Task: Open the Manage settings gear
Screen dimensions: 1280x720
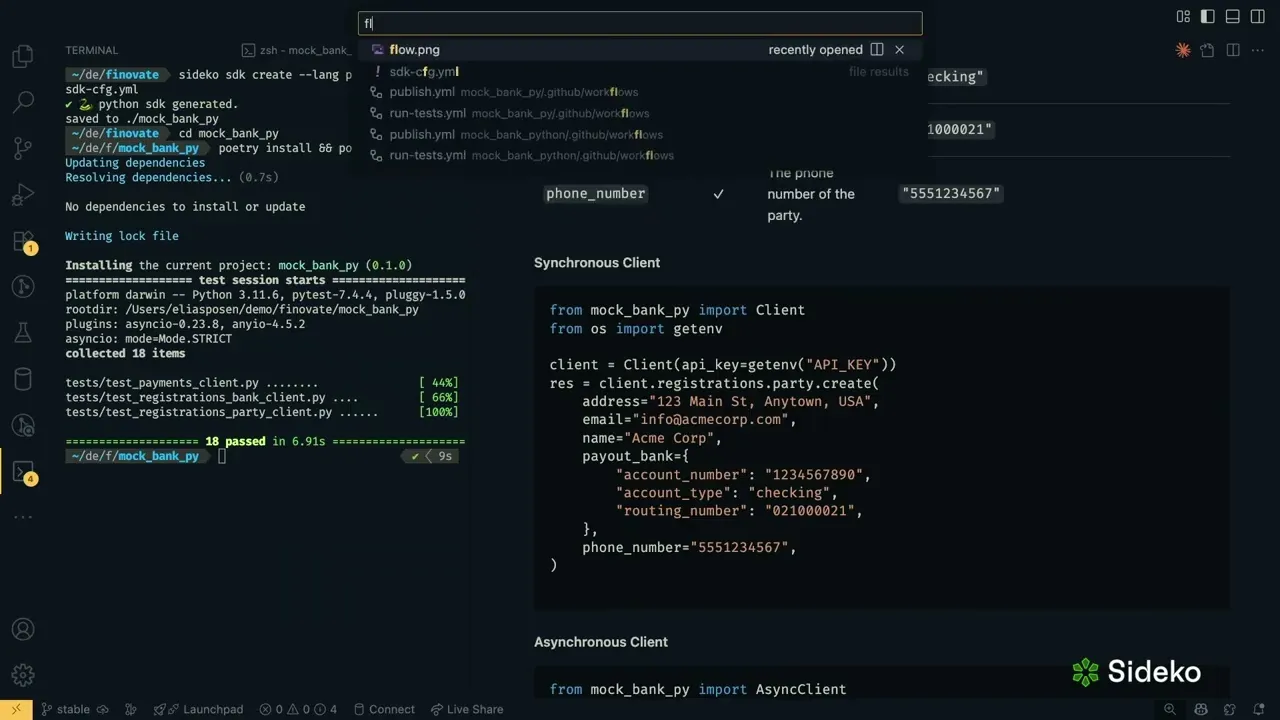Action: coord(22,675)
